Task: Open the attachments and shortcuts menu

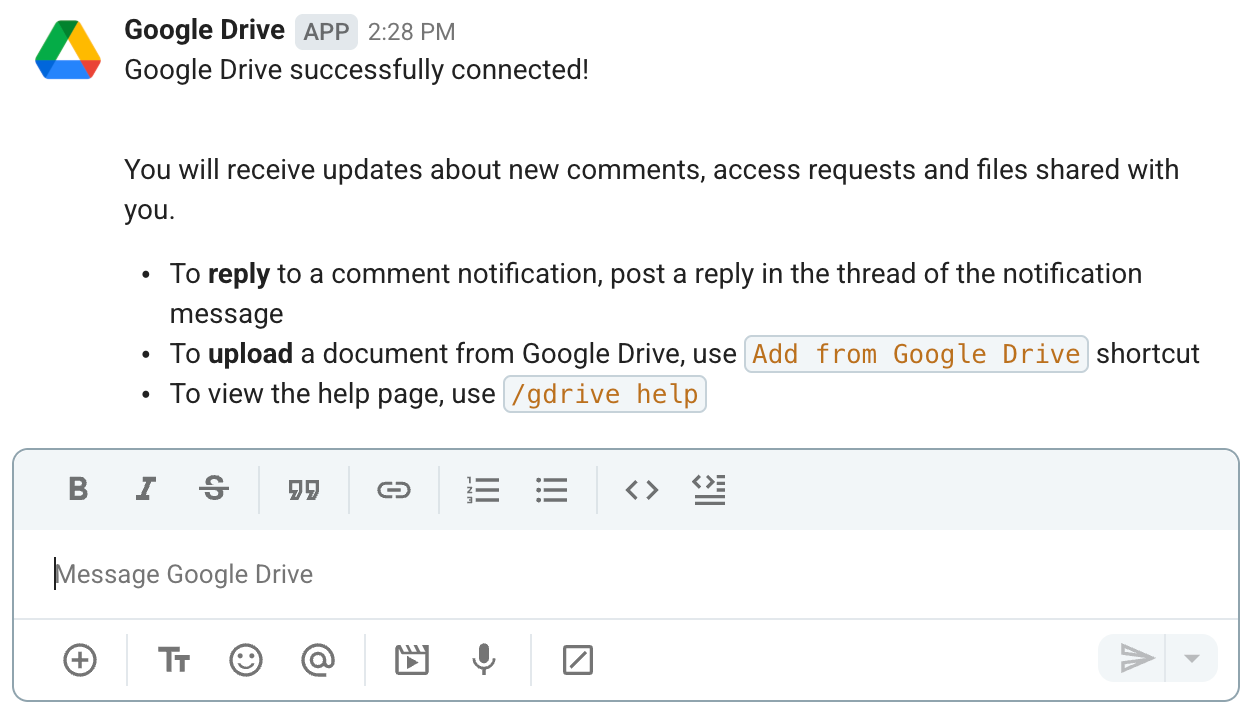Action: pos(80,659)
